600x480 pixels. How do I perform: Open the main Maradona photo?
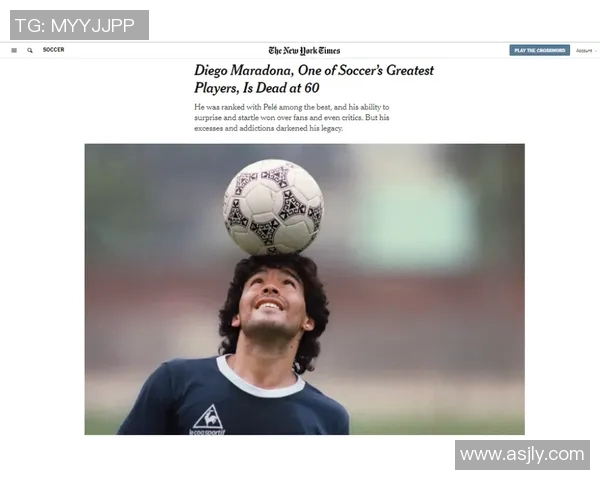click(305, 289)
